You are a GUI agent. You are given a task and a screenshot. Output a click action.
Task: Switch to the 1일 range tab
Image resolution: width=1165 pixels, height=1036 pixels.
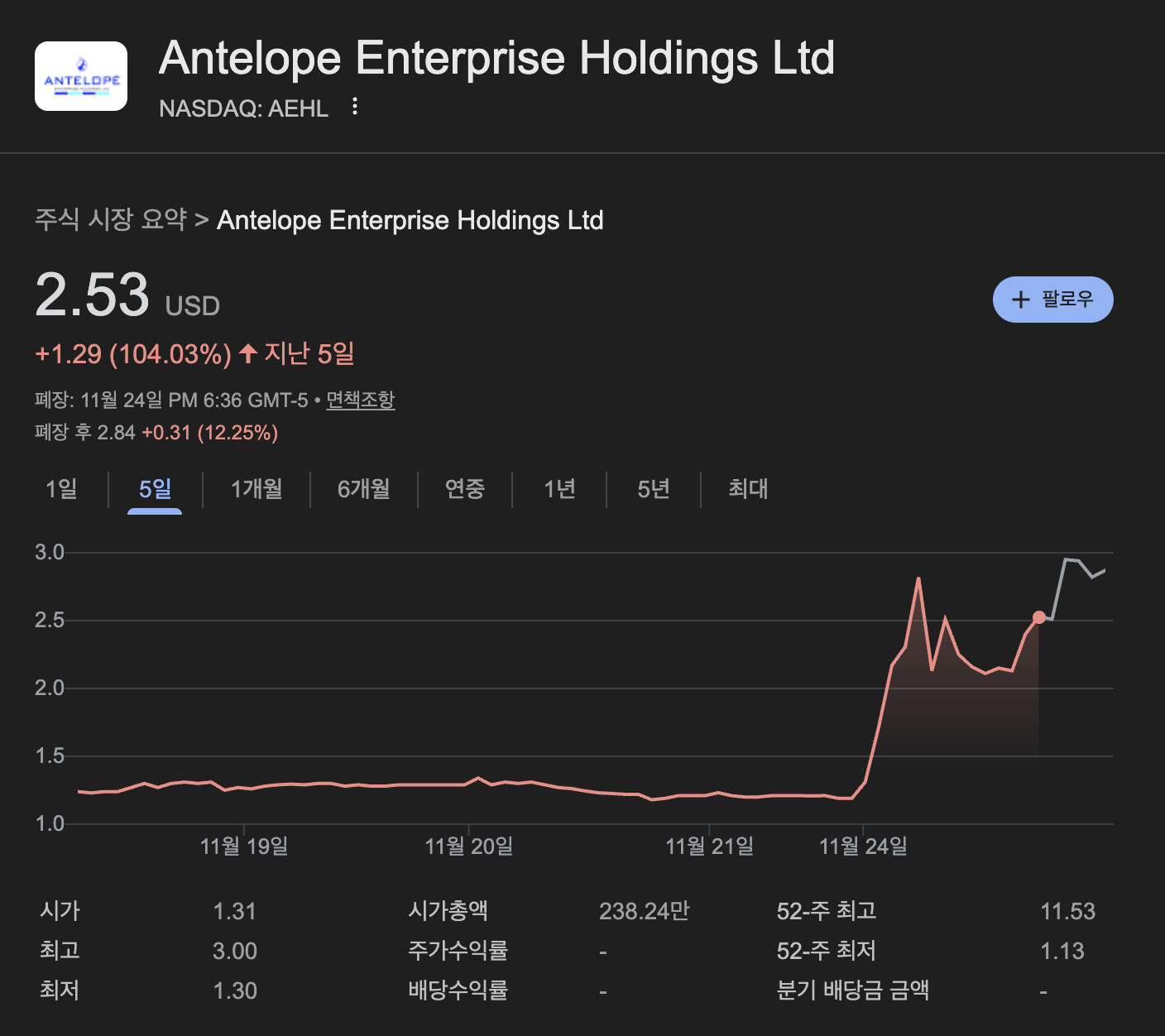click(61, 489)
